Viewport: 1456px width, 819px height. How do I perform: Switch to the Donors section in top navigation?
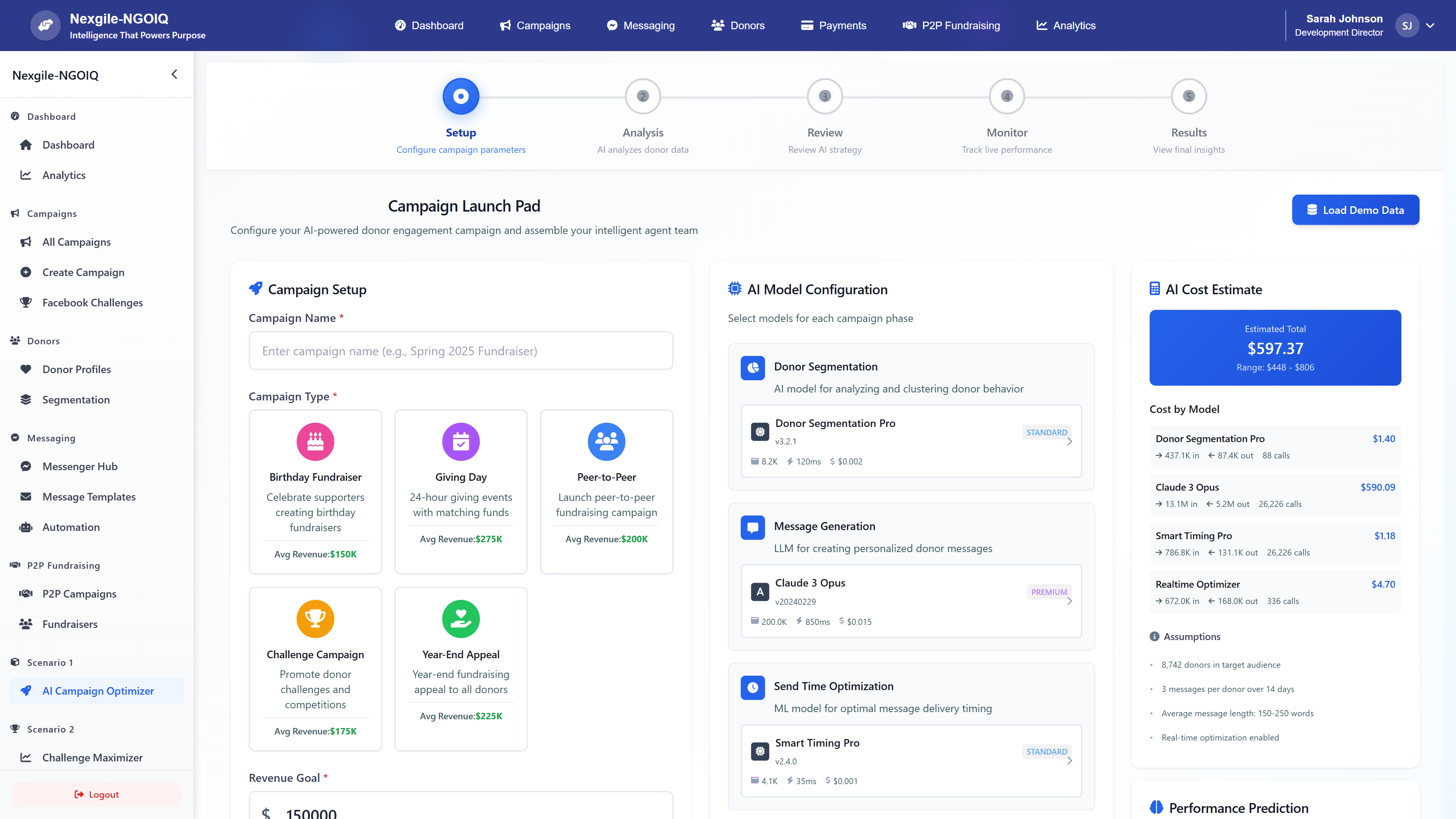(x=737, y=25)
